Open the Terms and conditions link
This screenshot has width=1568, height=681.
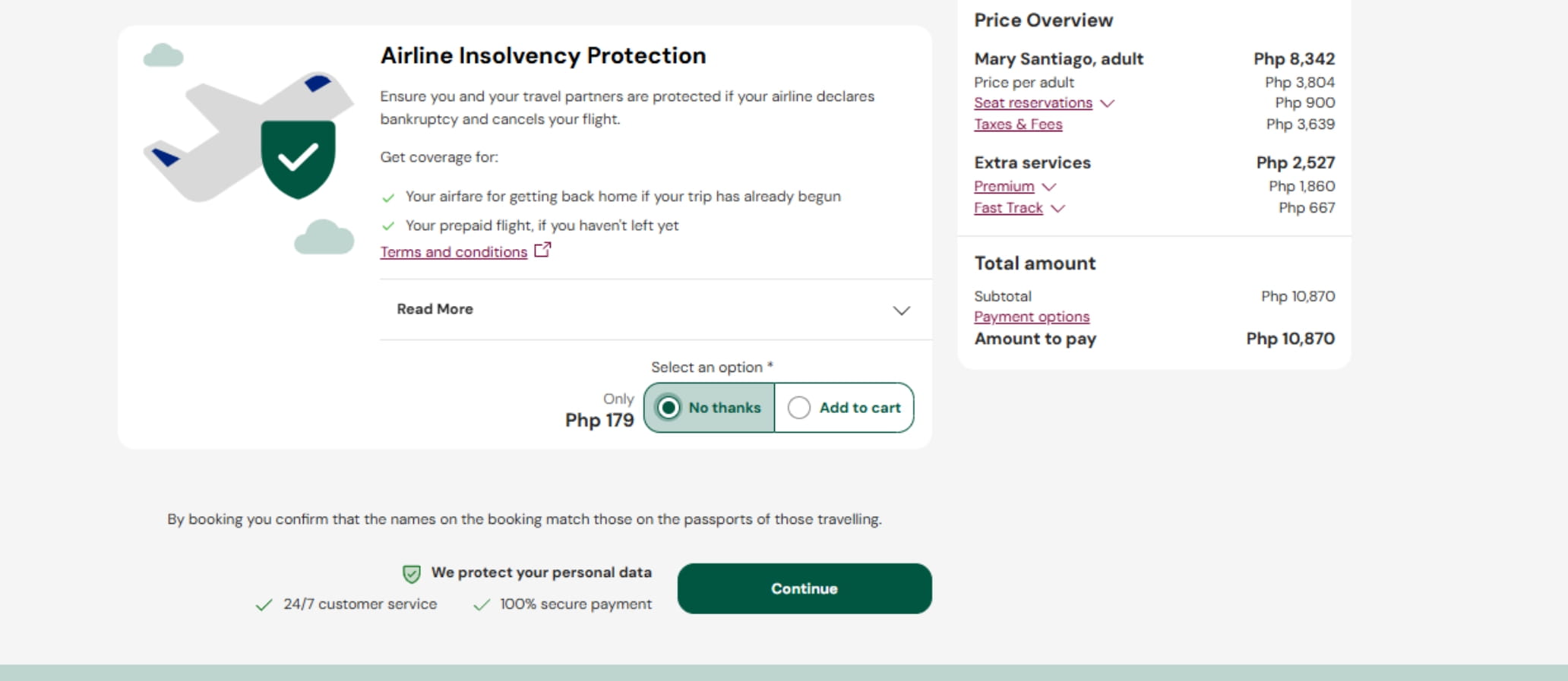click(x=454, y=252)
